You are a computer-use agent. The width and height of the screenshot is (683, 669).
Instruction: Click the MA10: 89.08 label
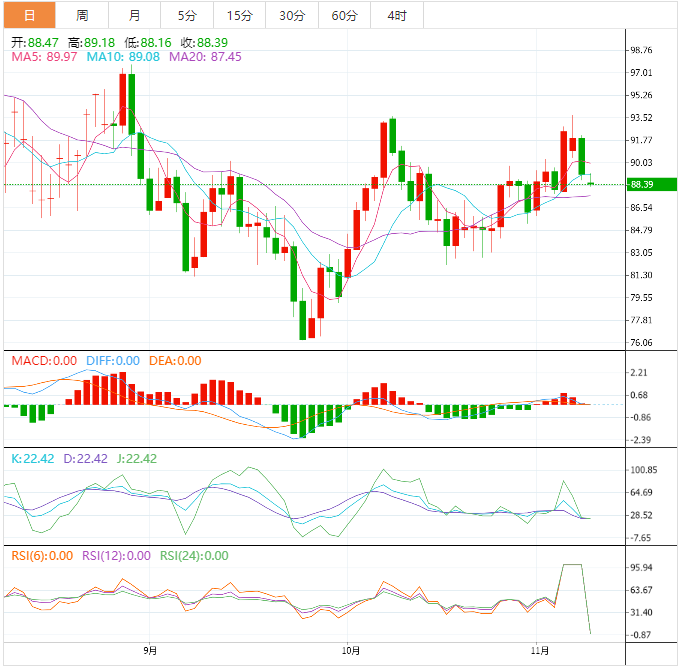tap(123, 57)
